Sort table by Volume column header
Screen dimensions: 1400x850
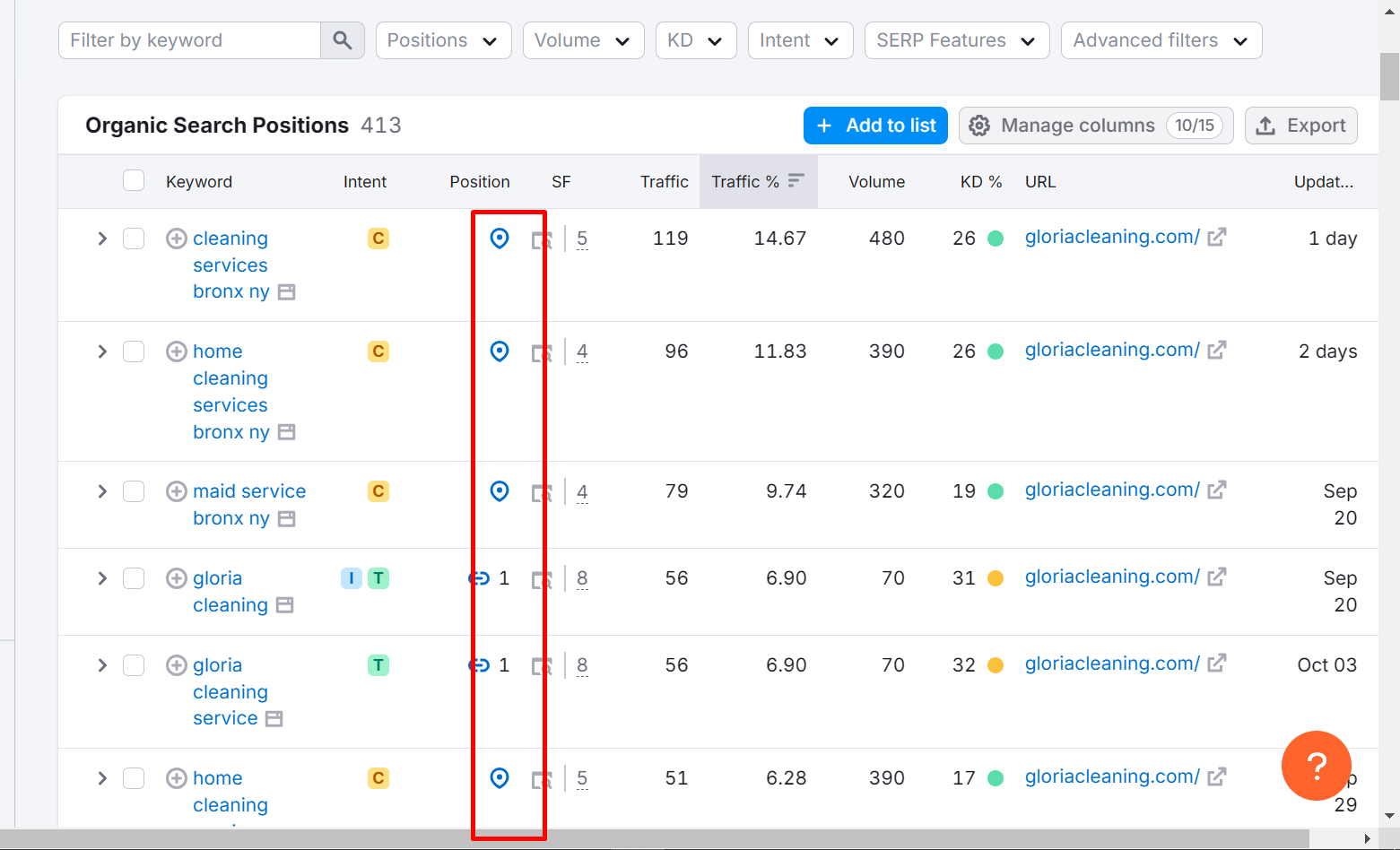(876, 182)
